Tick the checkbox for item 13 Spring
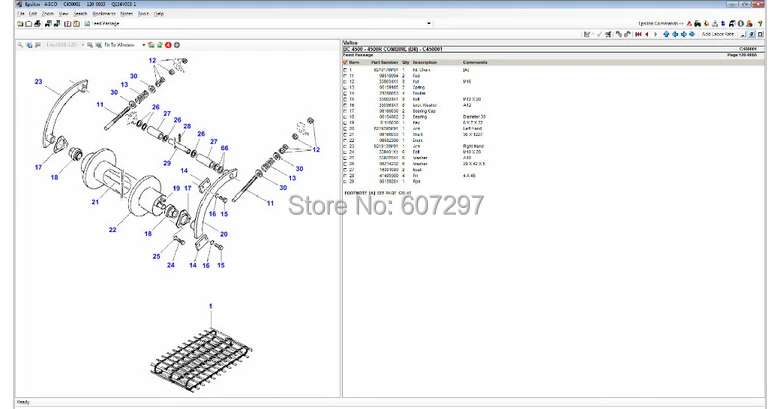Viewport: 771px width, 409px height. (345, 88)
